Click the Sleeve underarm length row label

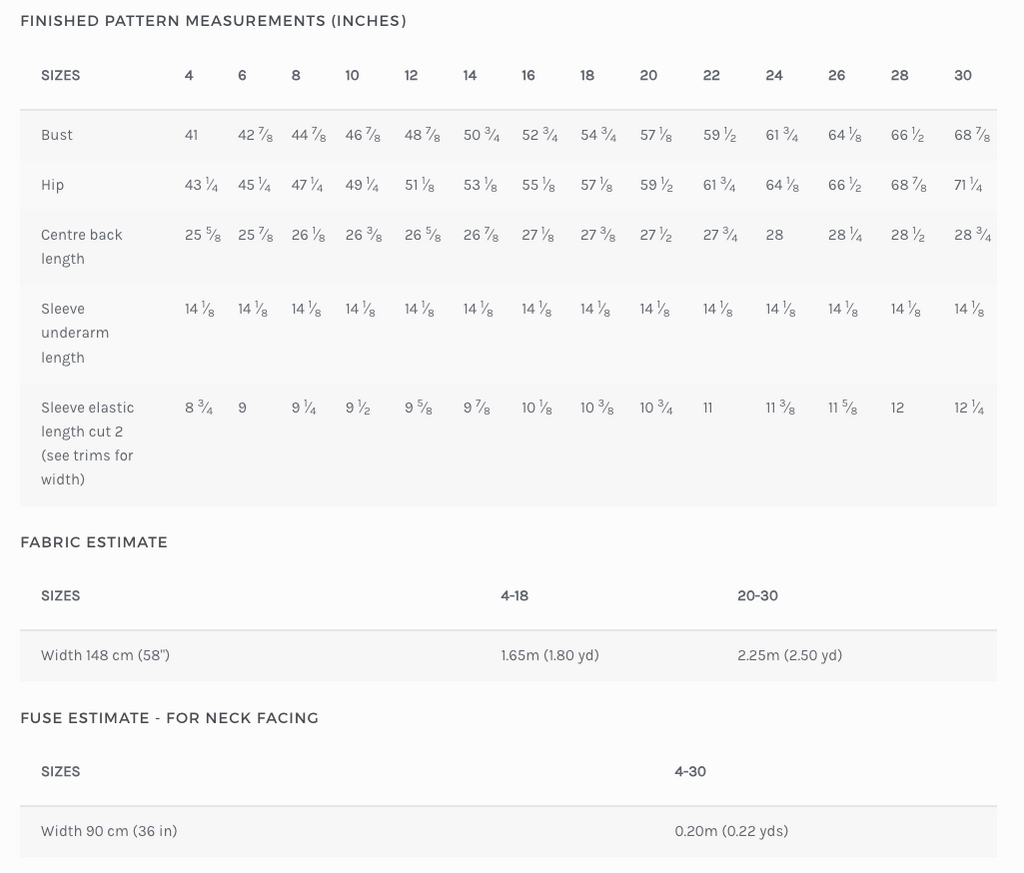(75, 333)
